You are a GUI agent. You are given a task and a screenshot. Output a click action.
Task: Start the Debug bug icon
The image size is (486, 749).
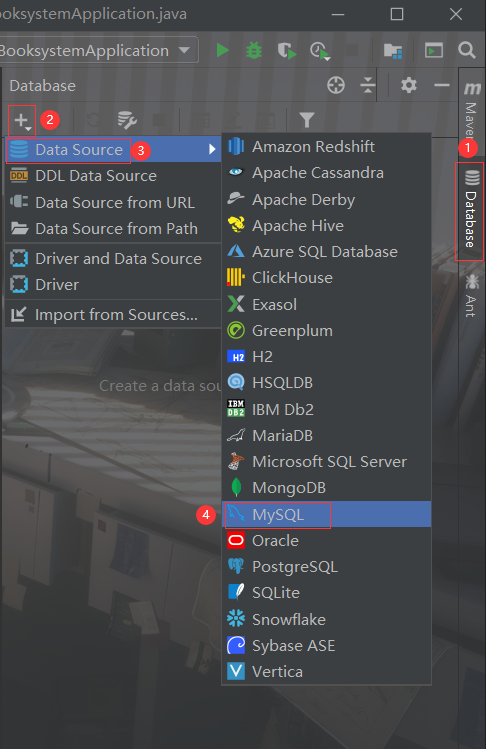tap(254, 50)
